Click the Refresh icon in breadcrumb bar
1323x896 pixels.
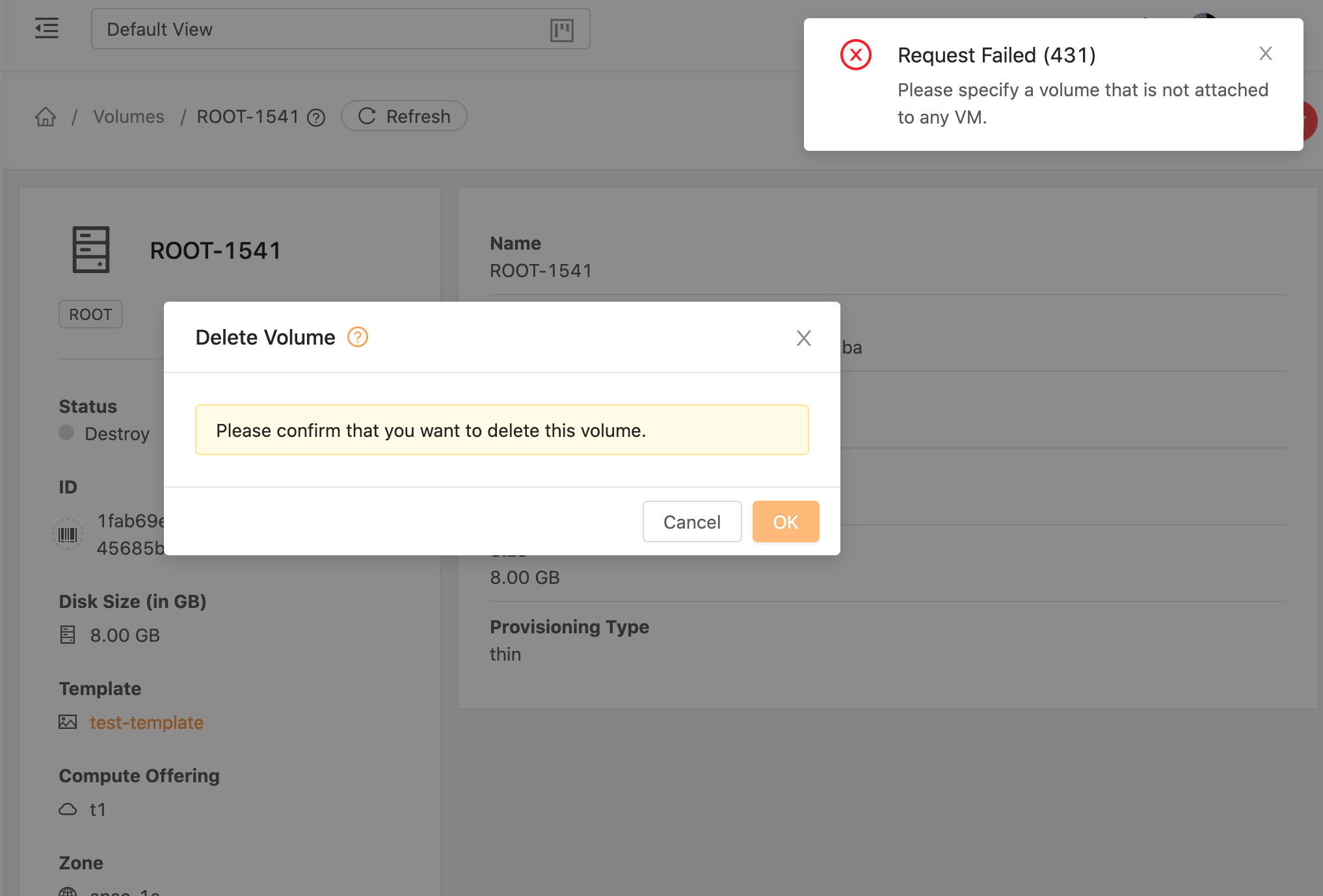[367, 116]
